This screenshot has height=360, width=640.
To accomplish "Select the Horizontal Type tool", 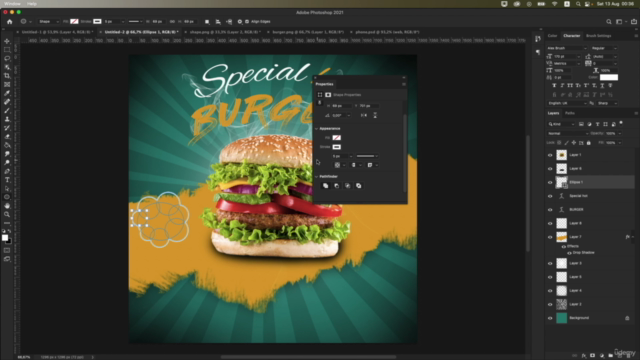I will 7,180.
